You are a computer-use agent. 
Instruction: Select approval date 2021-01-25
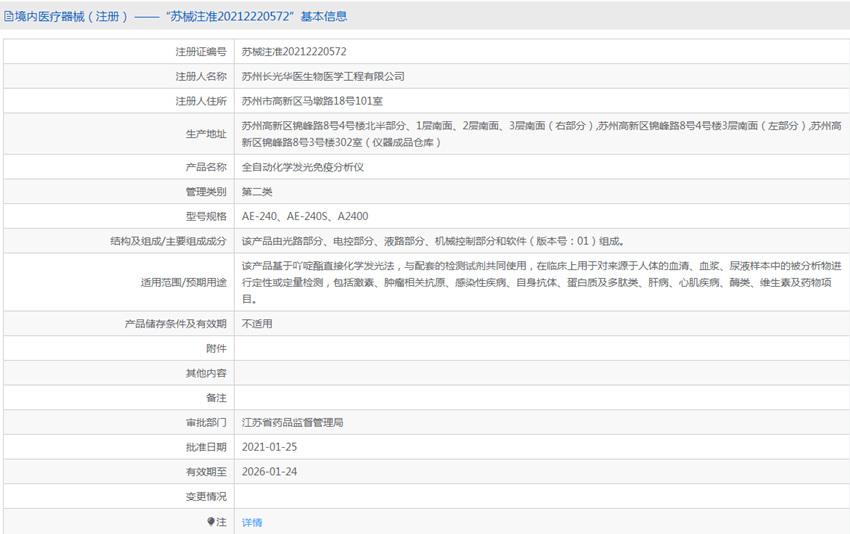click(269, 447)
